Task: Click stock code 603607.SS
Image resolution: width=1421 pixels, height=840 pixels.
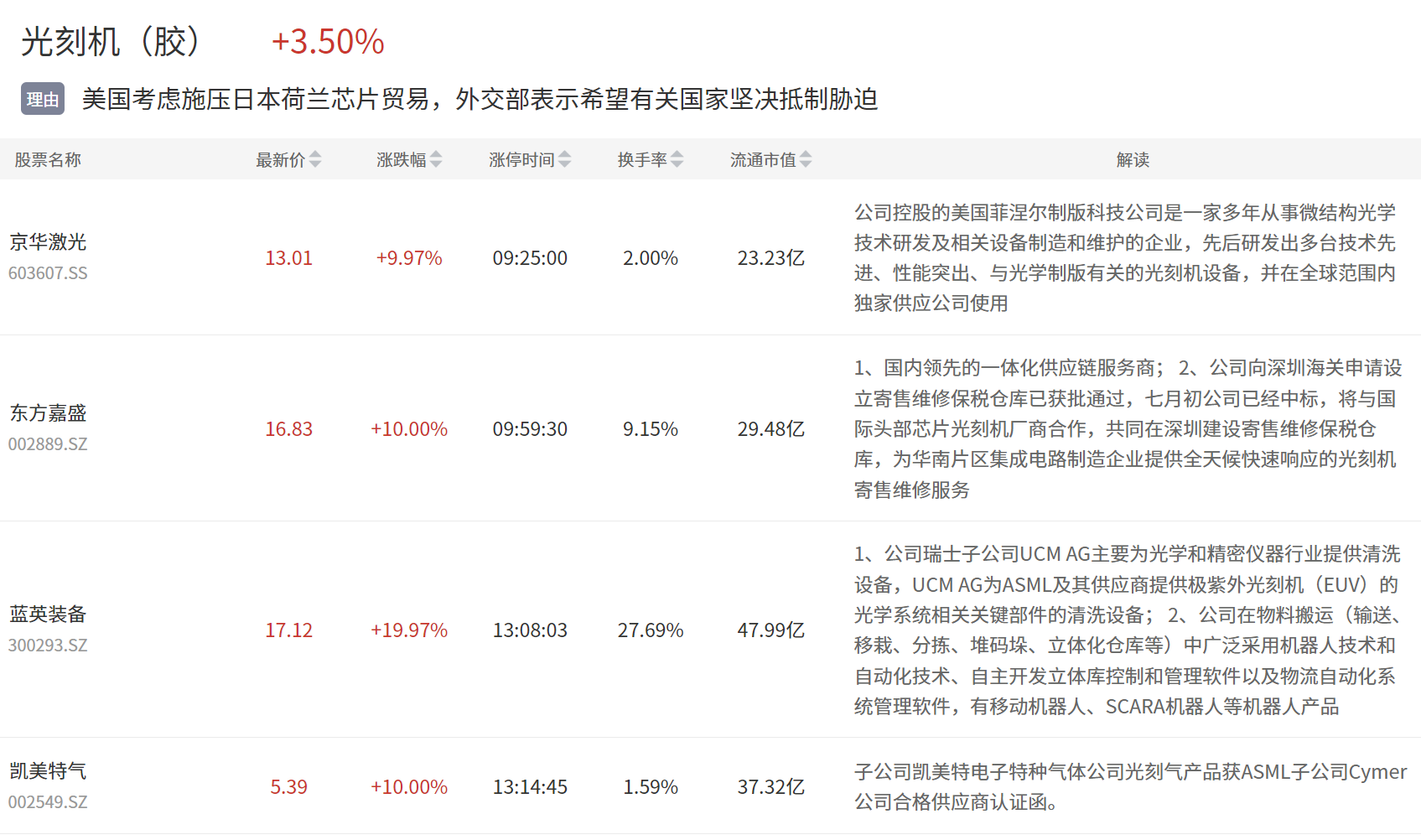Action: (x=48, y=273)
